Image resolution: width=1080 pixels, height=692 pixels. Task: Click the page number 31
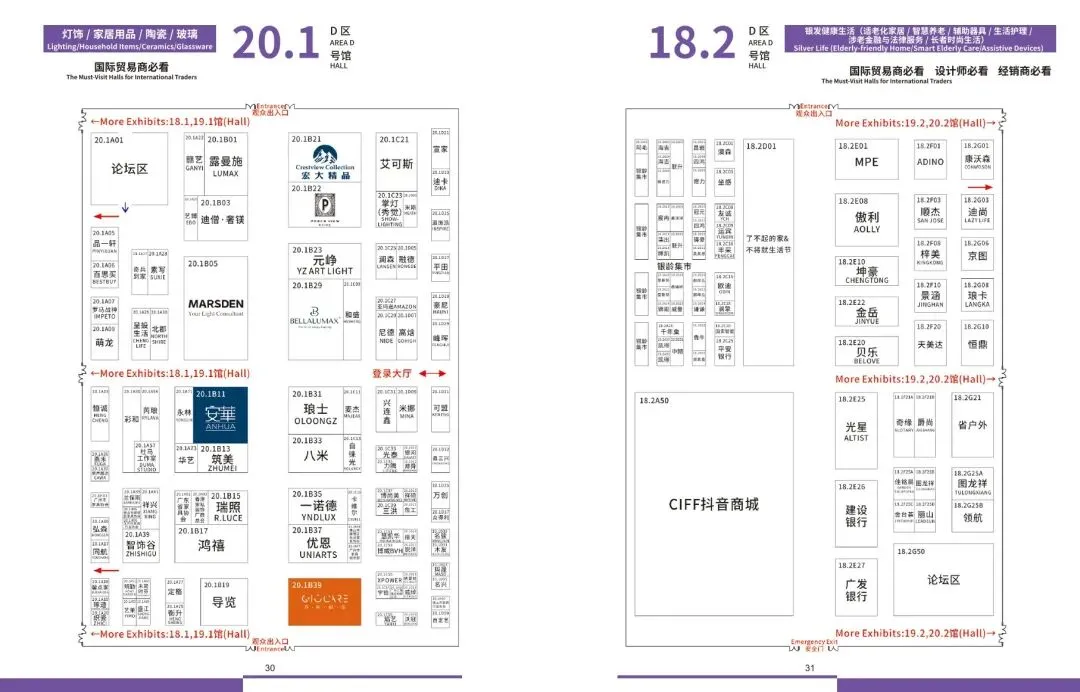(x=810, y=668)
